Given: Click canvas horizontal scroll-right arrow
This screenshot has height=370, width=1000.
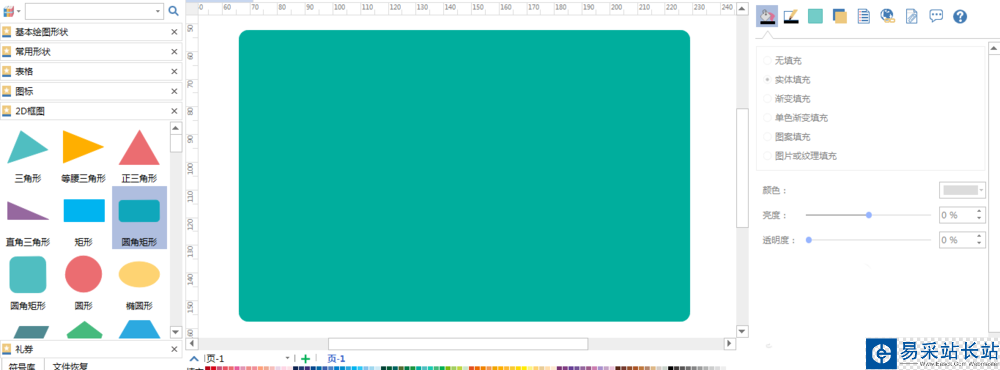Looking at the screenshot, I should (730, 344).
